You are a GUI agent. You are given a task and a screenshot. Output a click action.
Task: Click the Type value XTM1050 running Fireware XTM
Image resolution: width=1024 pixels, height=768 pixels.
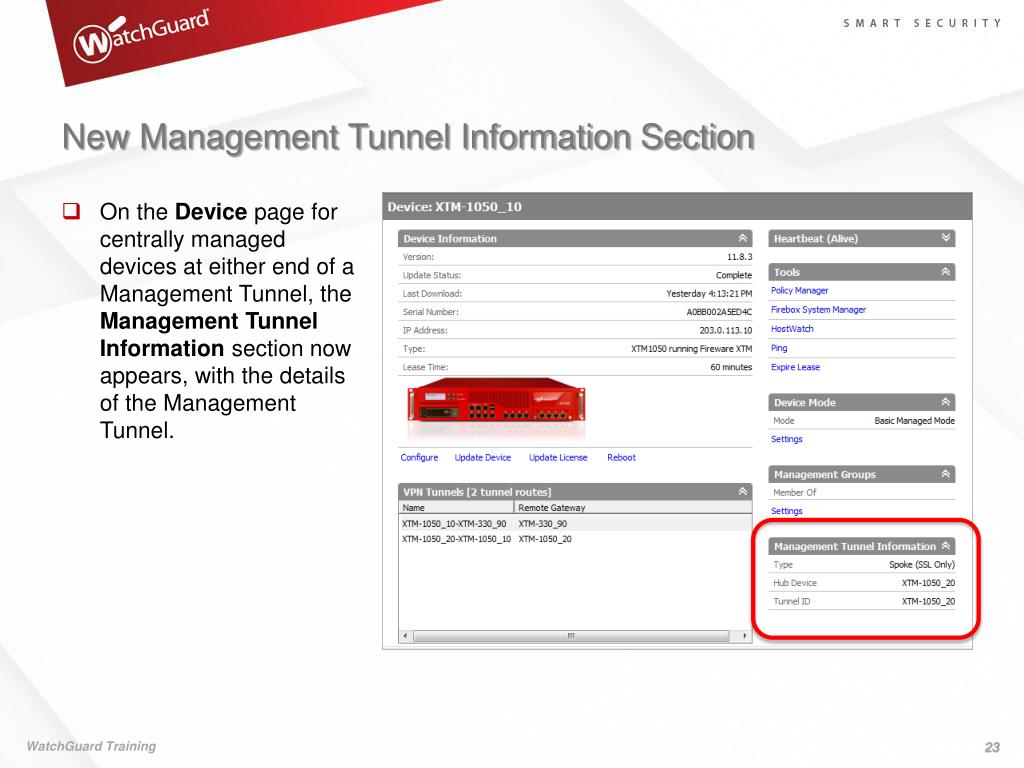click(692, 349)
